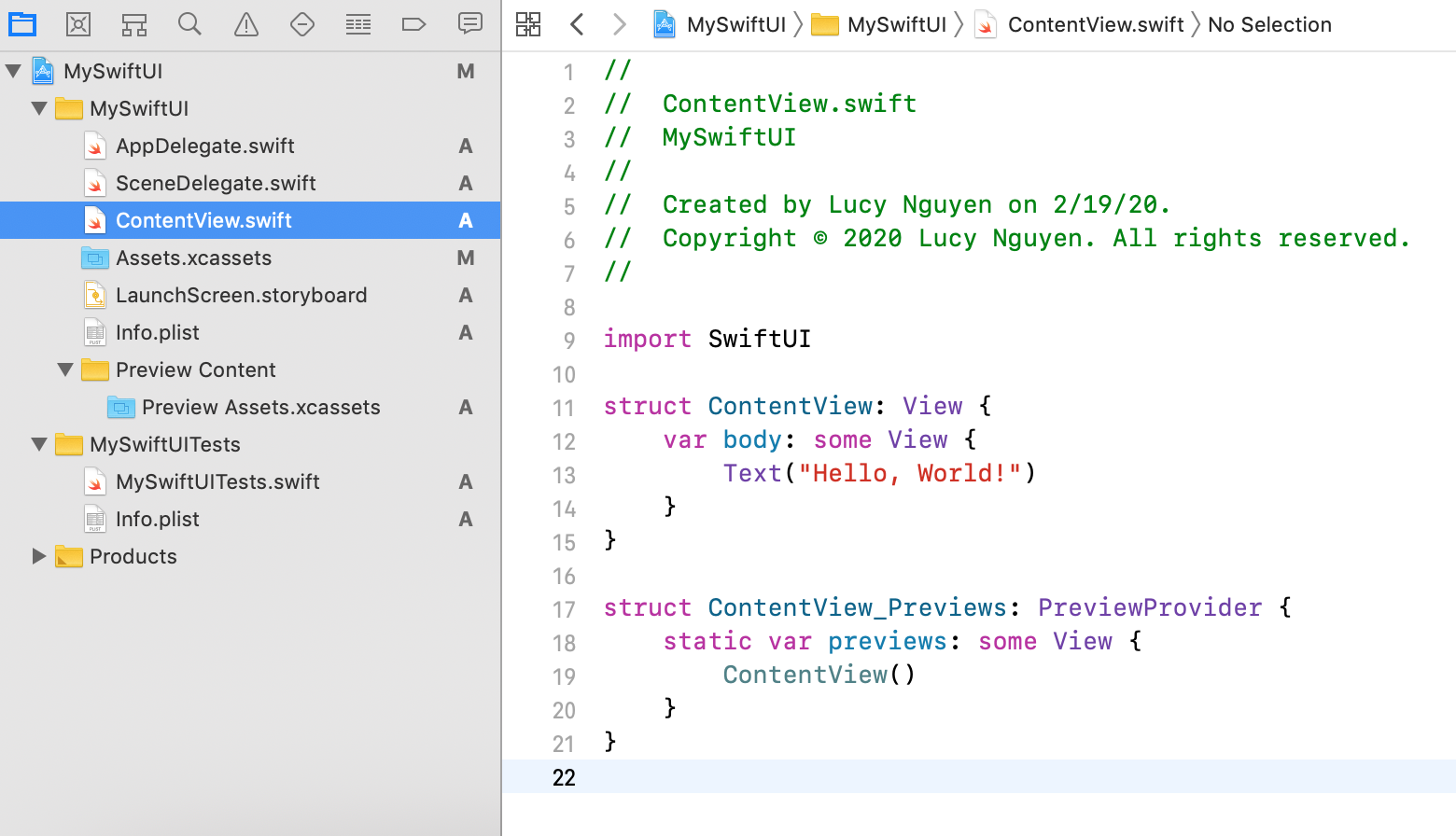Go back using the left chevron

pyautogui.click(x=577, y=24)
